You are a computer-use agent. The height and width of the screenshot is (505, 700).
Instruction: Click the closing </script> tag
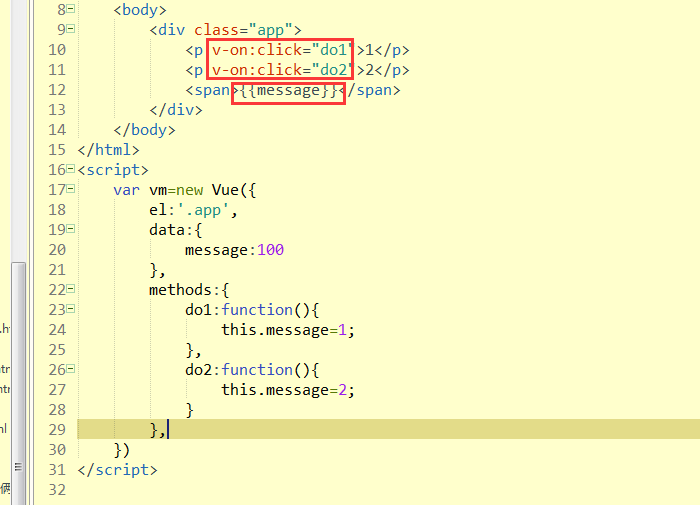click(117, 470)
